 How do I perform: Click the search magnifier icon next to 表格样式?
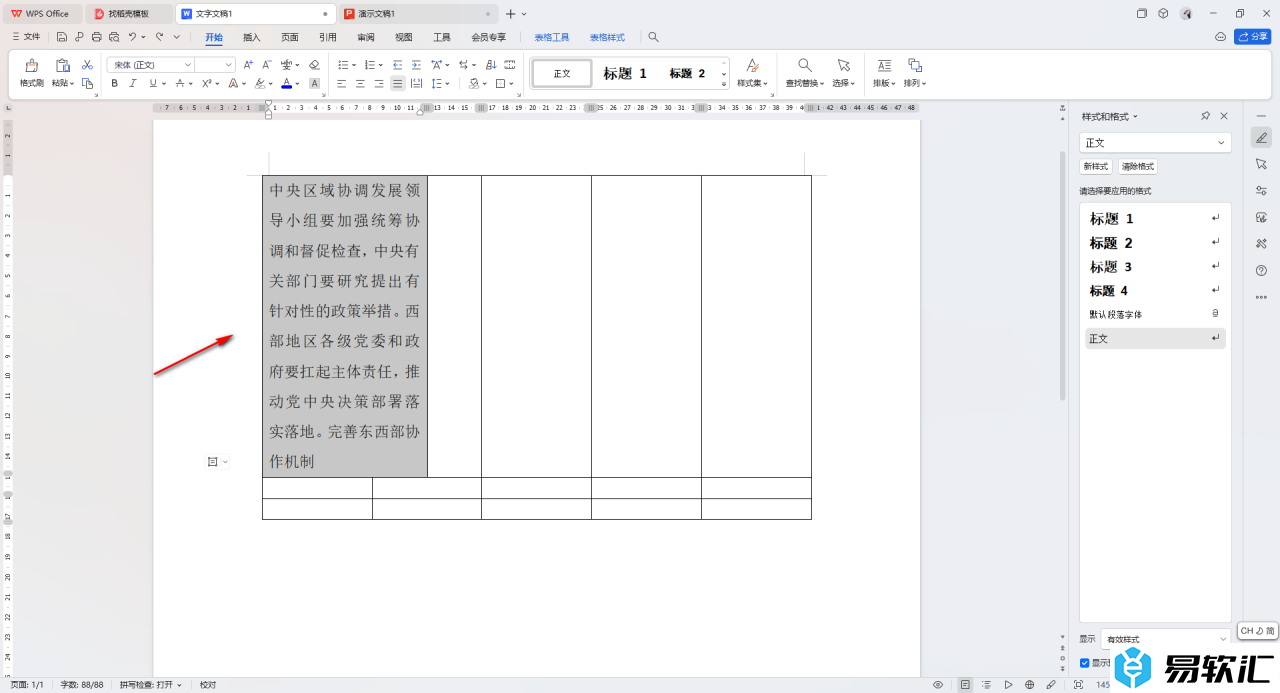pos(653,37)
